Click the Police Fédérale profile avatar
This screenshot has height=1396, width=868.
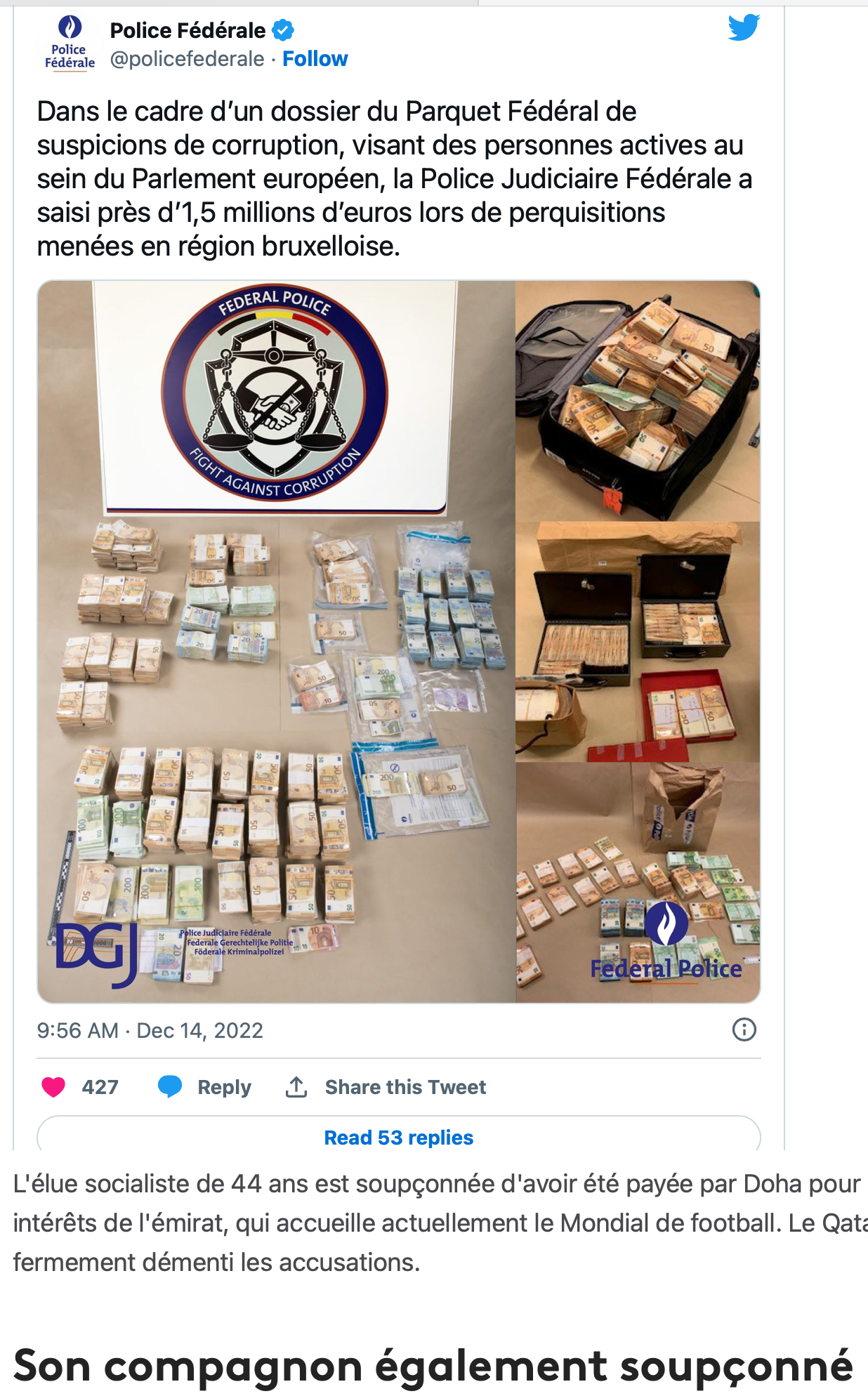[x=70, y=44]
